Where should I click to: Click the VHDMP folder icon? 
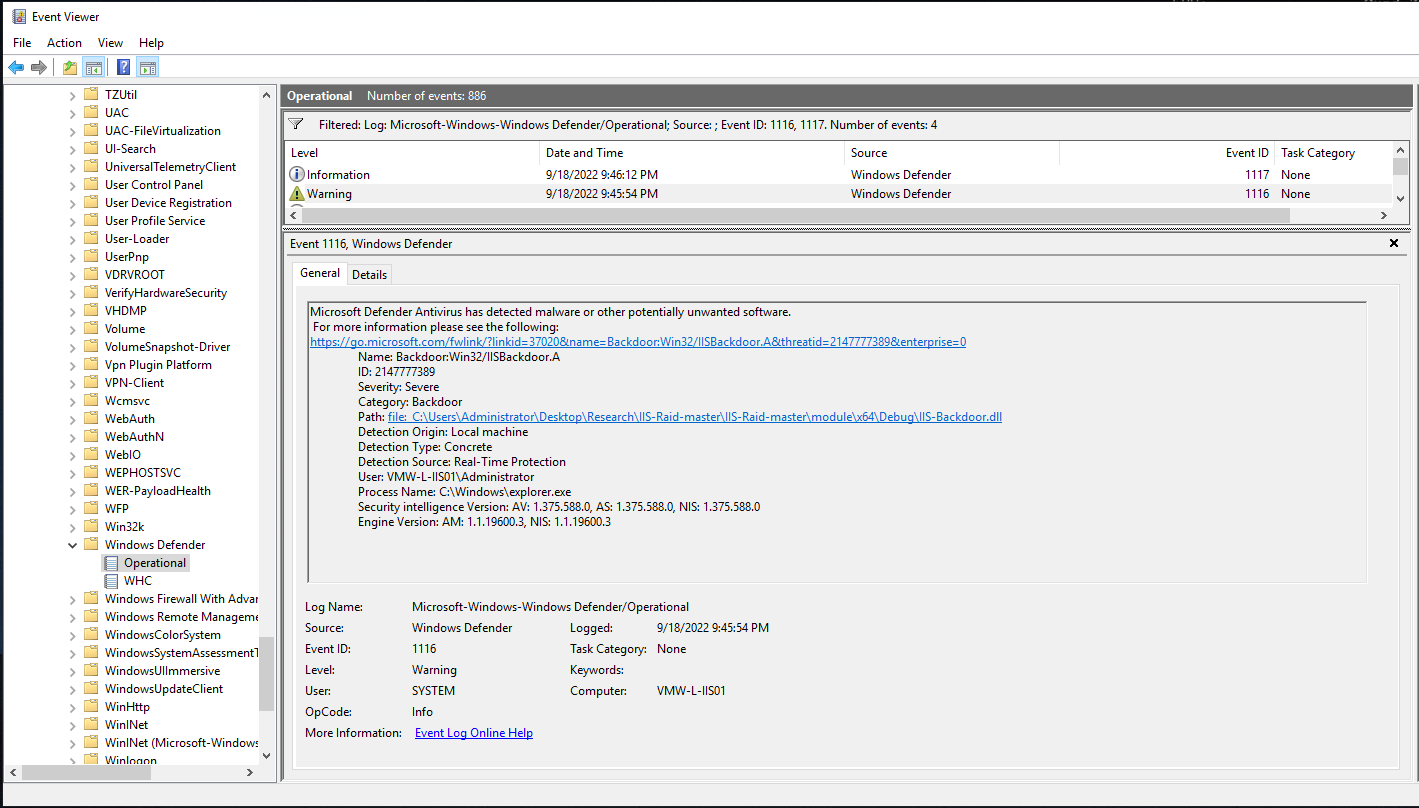tap(91, 311)
